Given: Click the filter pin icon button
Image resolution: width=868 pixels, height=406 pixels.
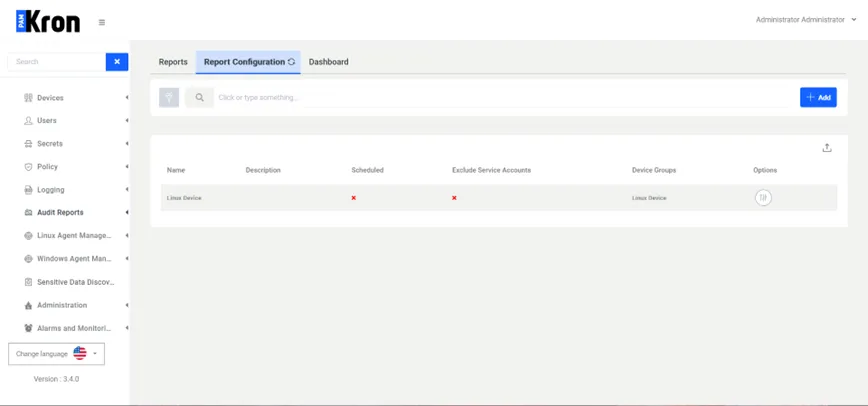Looking at the screenshot, I should pos(169,97).
